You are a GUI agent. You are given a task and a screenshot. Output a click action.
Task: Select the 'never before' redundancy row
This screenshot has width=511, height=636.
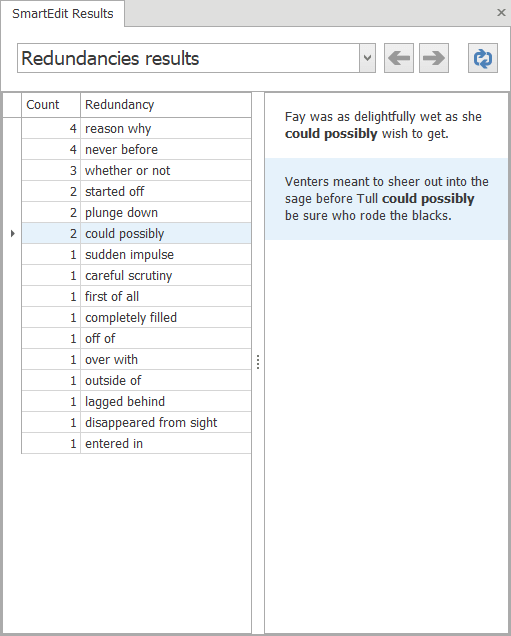[136, 150]
